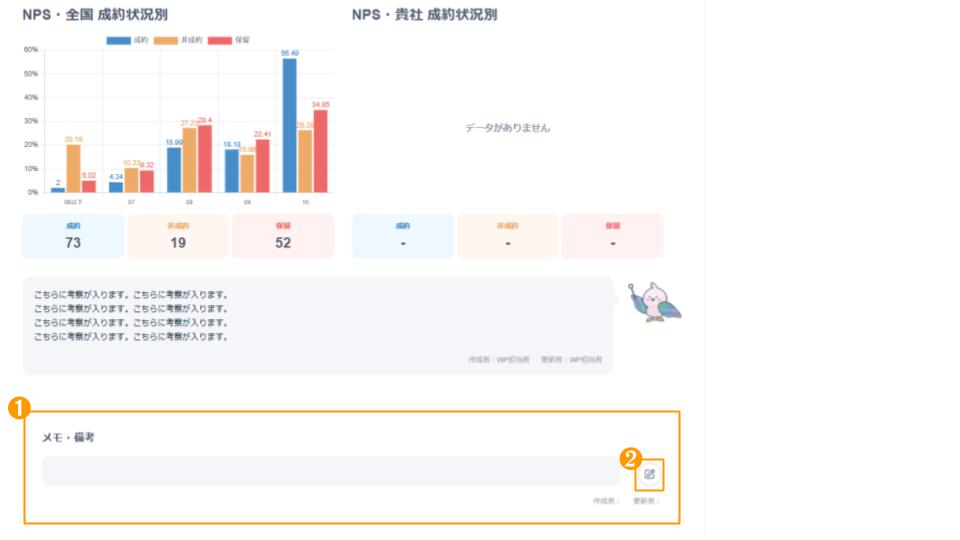Click the 貴社 成約 empty summary card
Screen dimensions: 960x540
pos(403,236)
